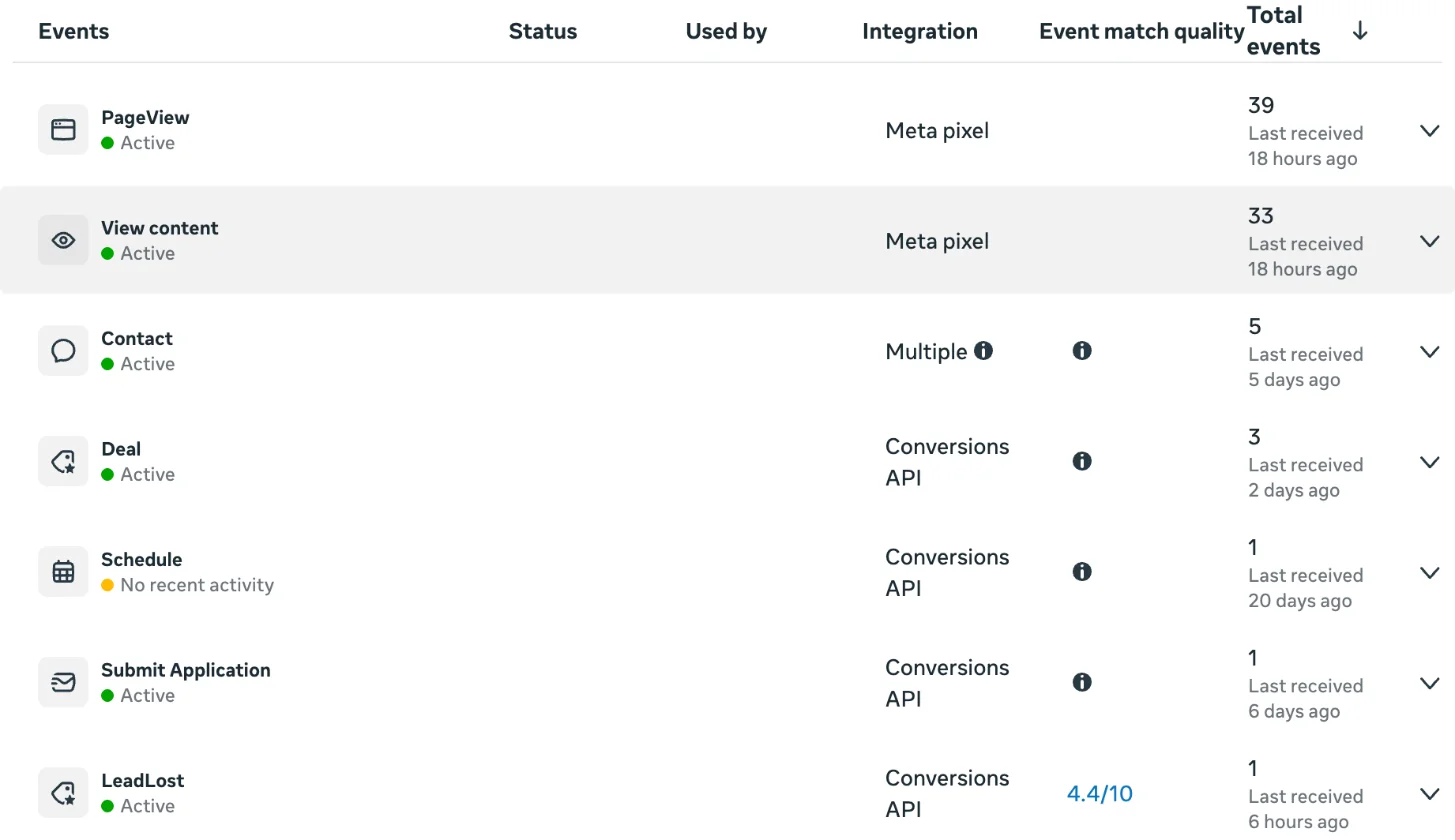Click the LeadLost tag icon
1455x840 pixels.
pos(63,793)
